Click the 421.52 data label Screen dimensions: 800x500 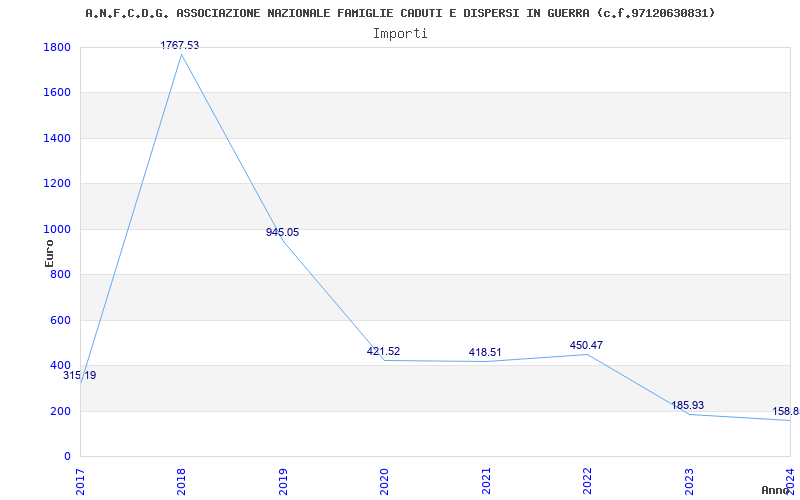(383, 352)
